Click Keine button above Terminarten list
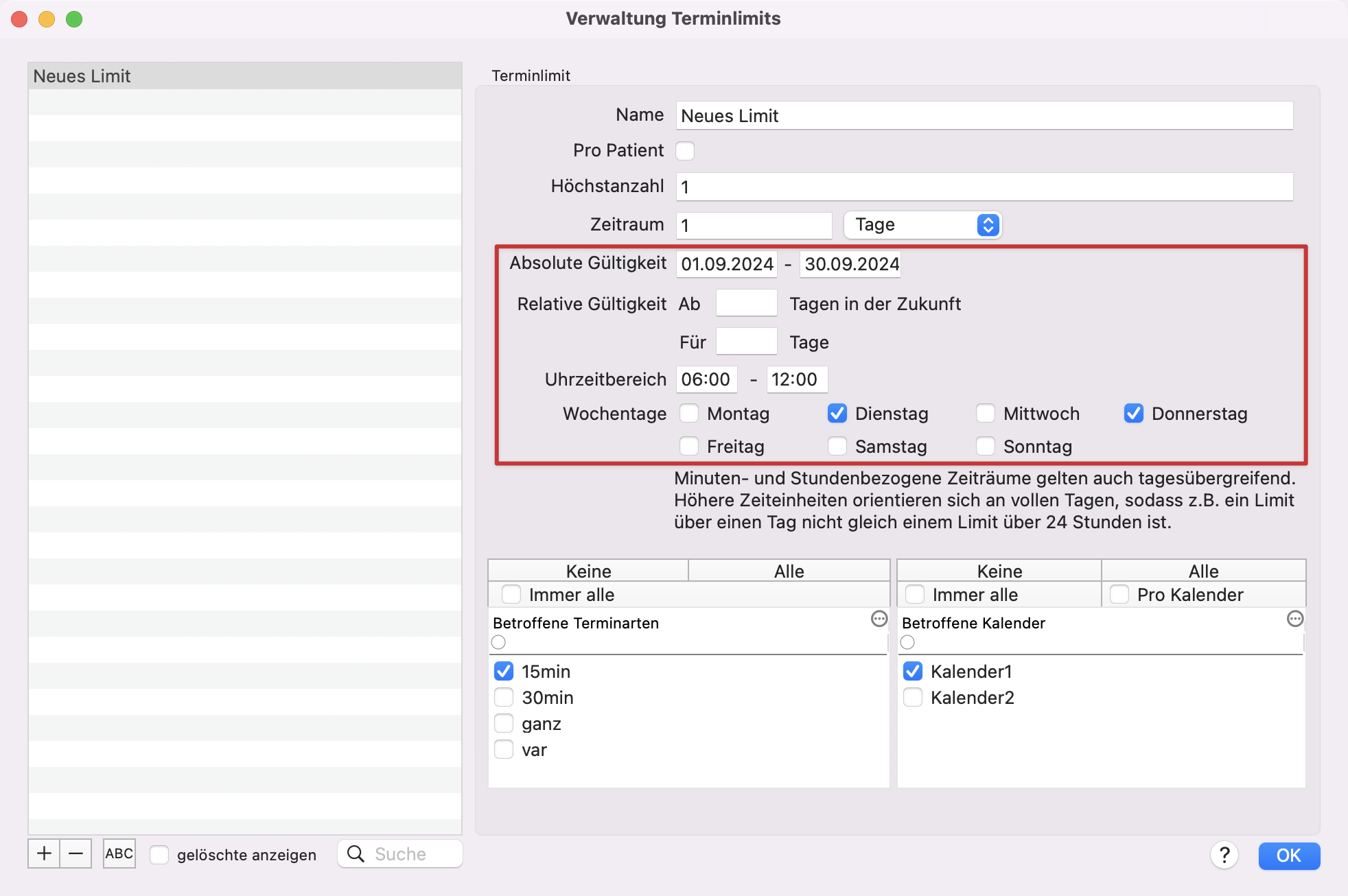 click(x=588, y=571)
